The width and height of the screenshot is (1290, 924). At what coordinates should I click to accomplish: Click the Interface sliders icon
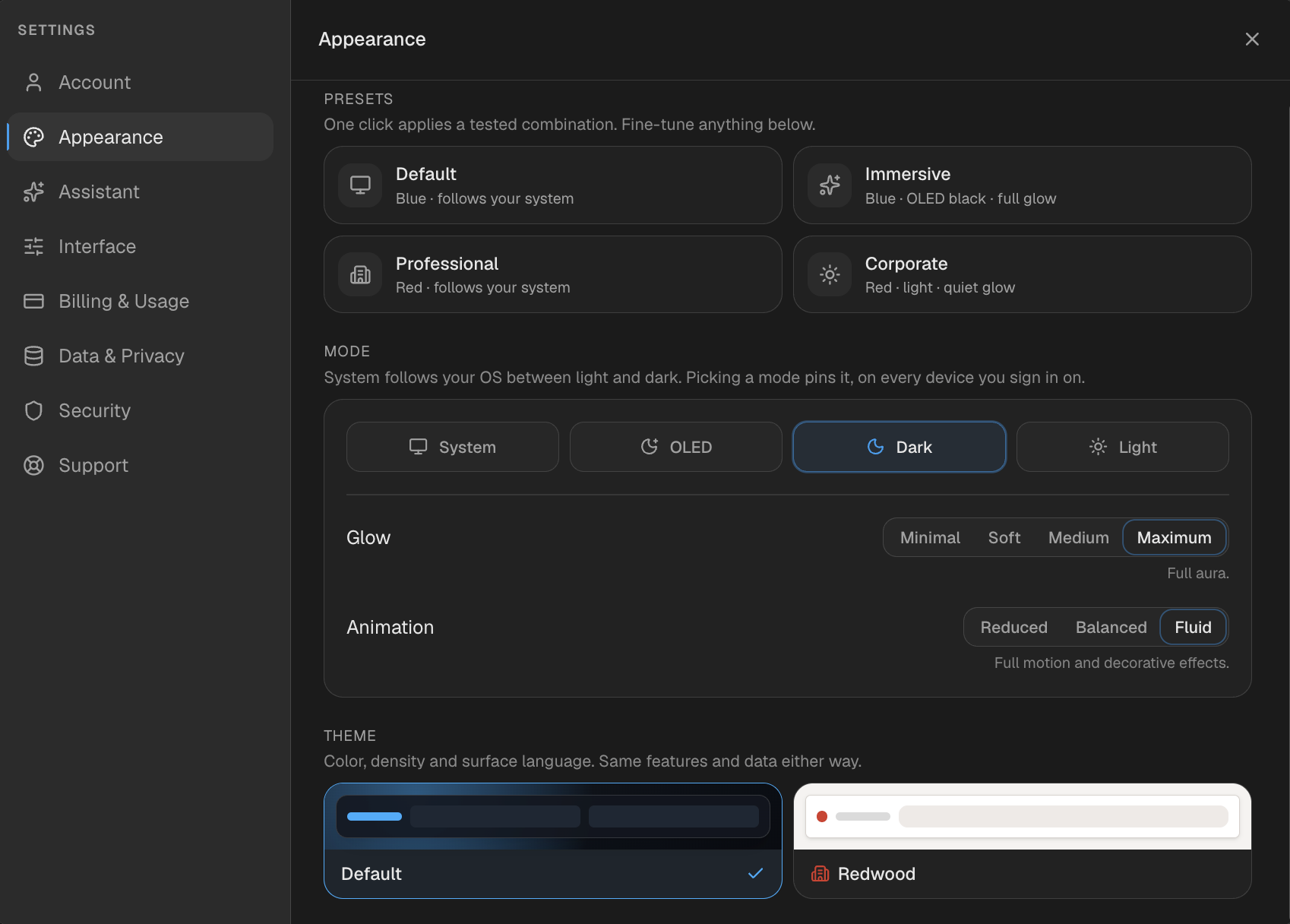click(x=33, y=246)
